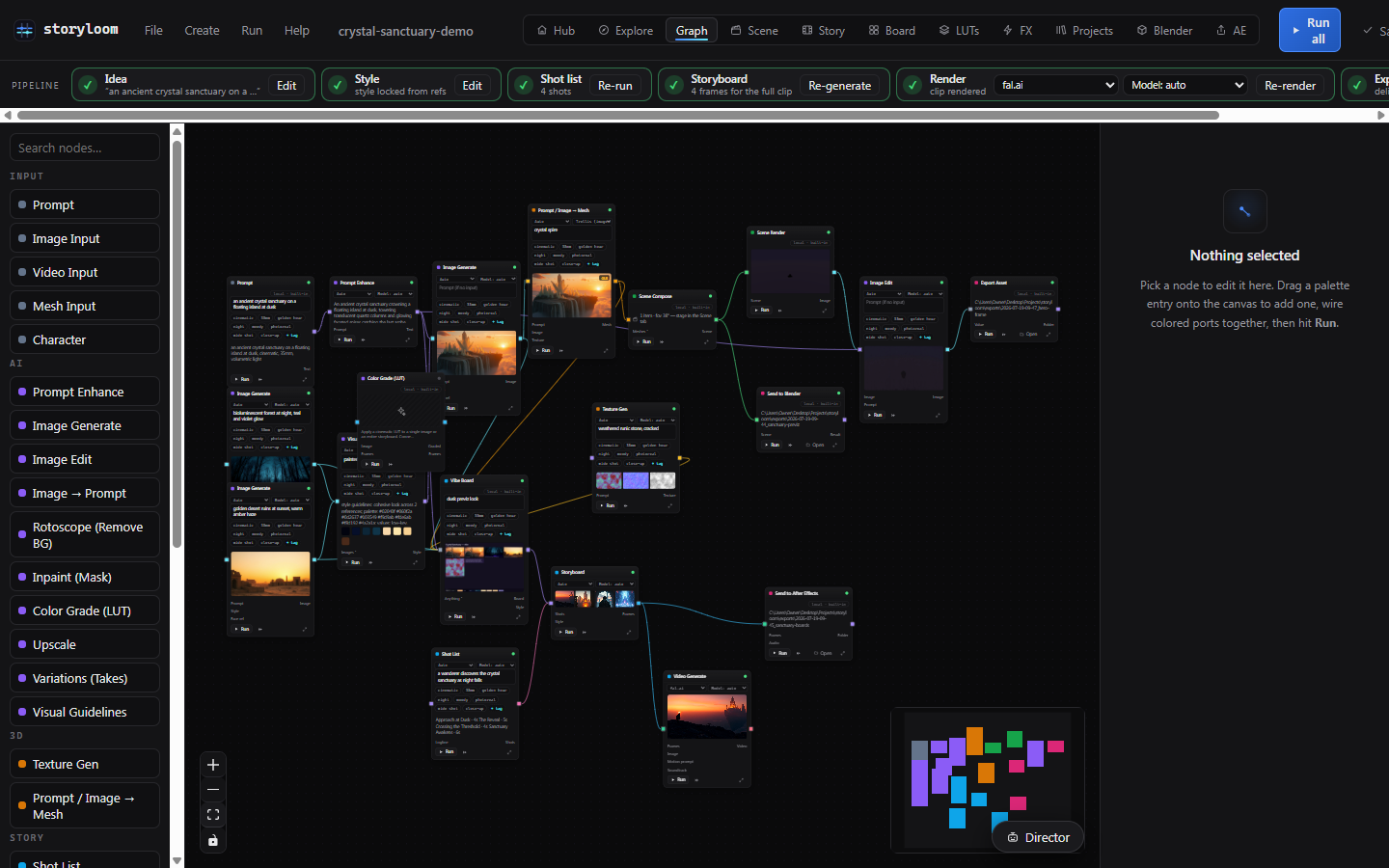Screen dimensions: 1389x868
Task: Run the Image Edit node
Action: click(x=875, y=415)
